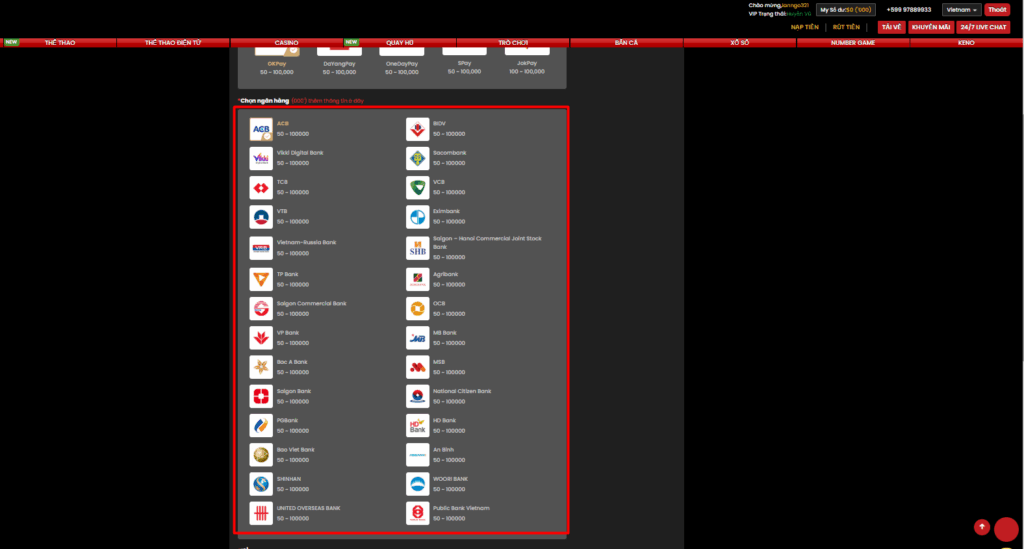Screen dimensions: 1024x549
Task: Choose the SHINHAN bank icon
Action: [x=261, y=484]
